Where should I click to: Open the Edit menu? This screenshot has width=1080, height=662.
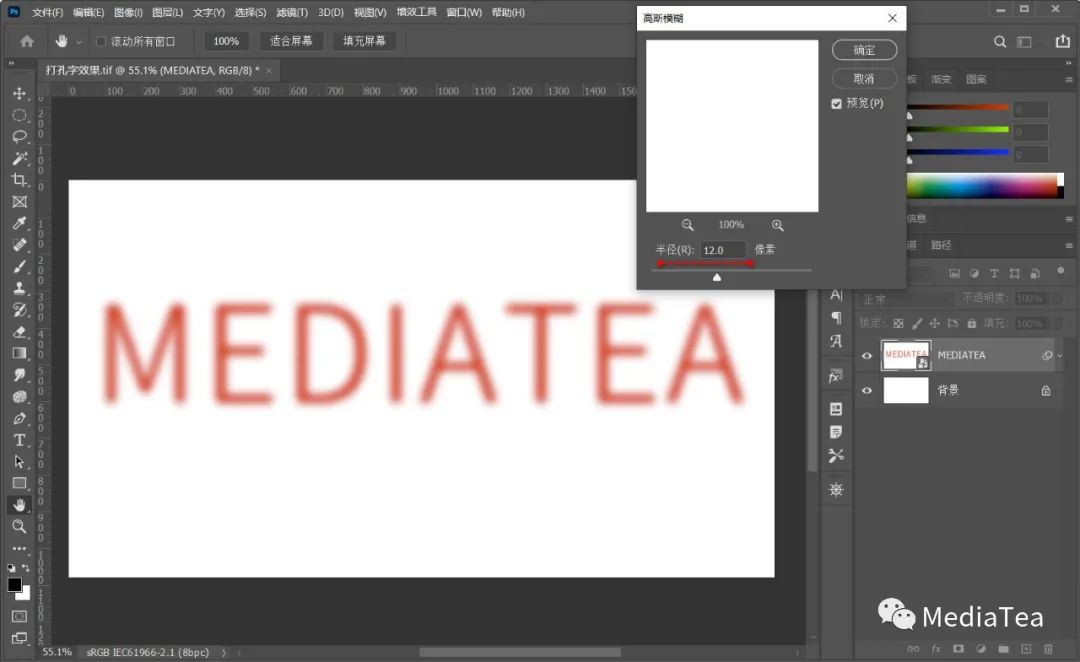[x=88, y=12]
